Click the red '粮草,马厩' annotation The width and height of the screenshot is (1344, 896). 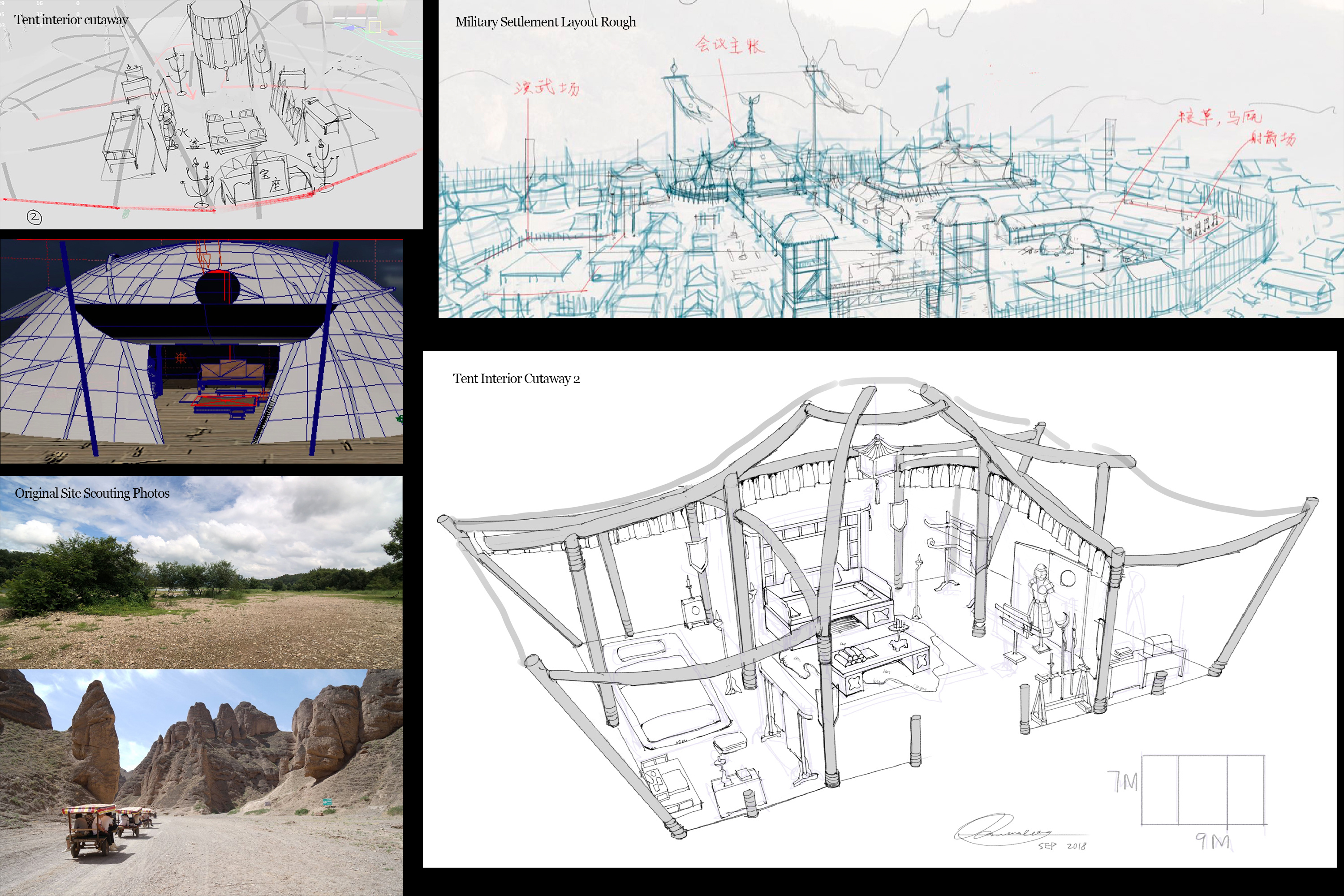(1220, 118)
